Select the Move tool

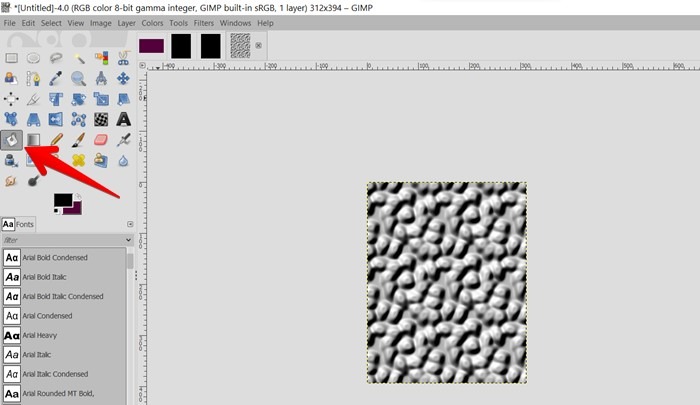click(124, 79)
